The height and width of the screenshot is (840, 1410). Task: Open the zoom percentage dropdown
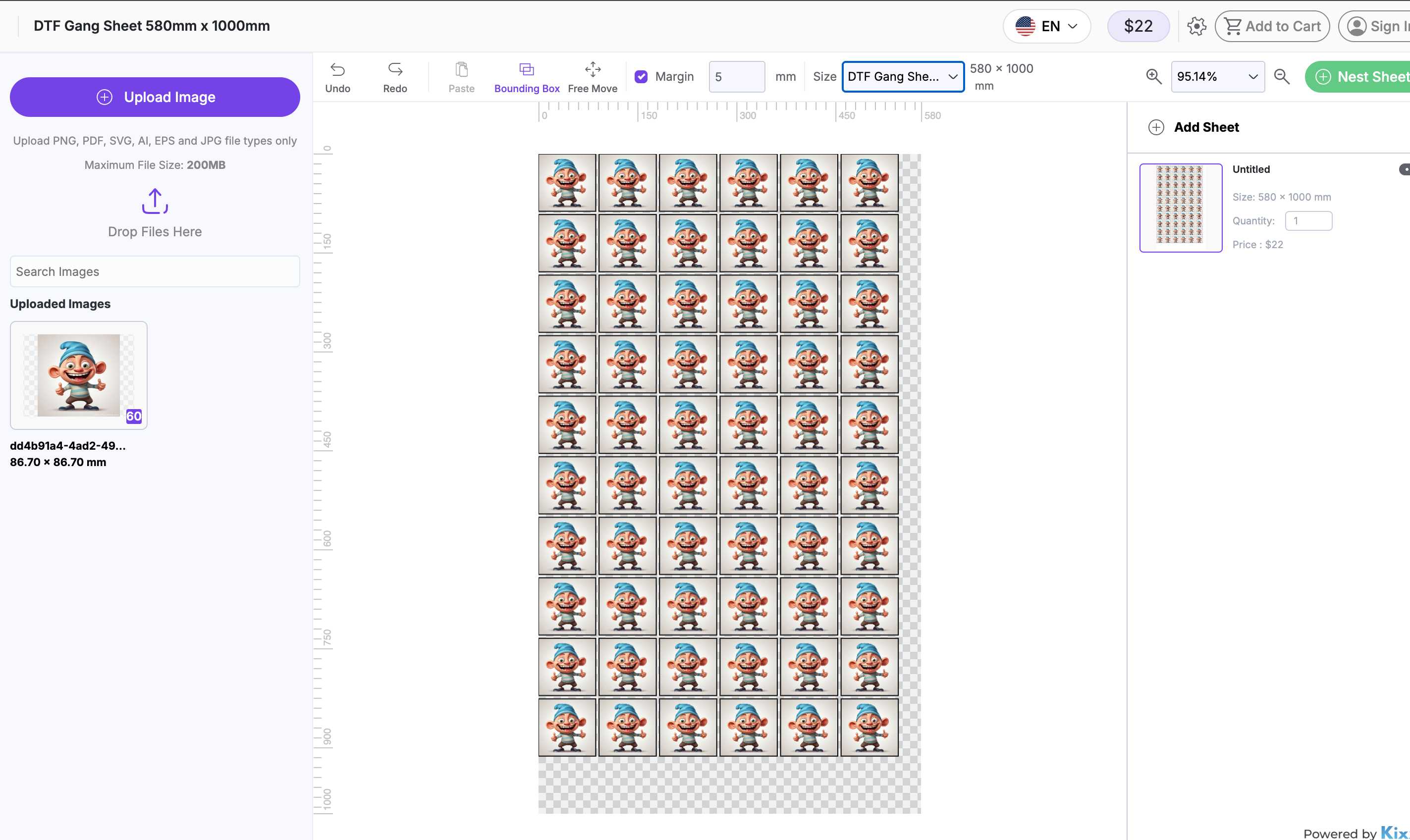click(1218, 76)
